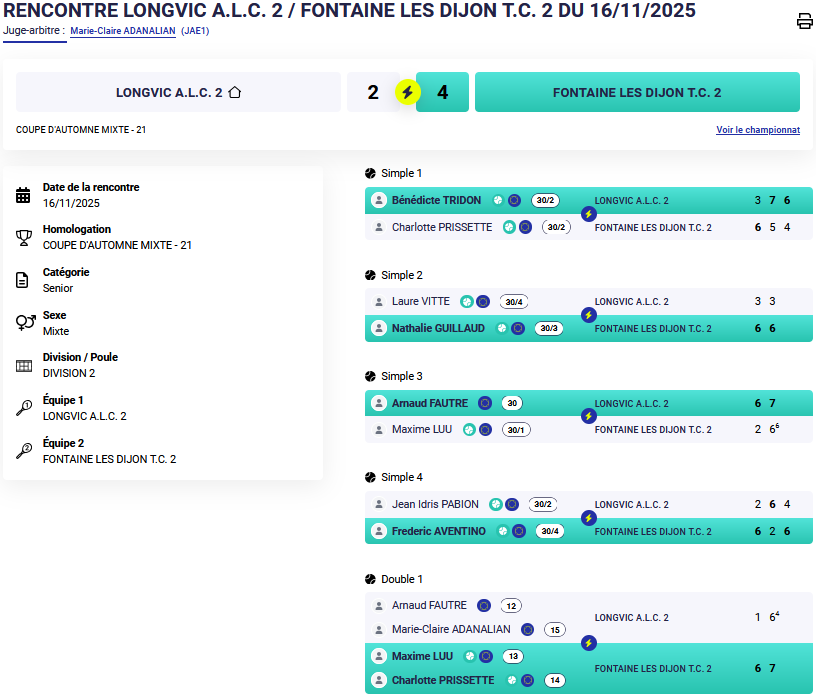The image size is (816, 694).
Task: Click the dark blue badge icon next to Arnaud FAUTRE in Simple 3
Action: (485, 403)
